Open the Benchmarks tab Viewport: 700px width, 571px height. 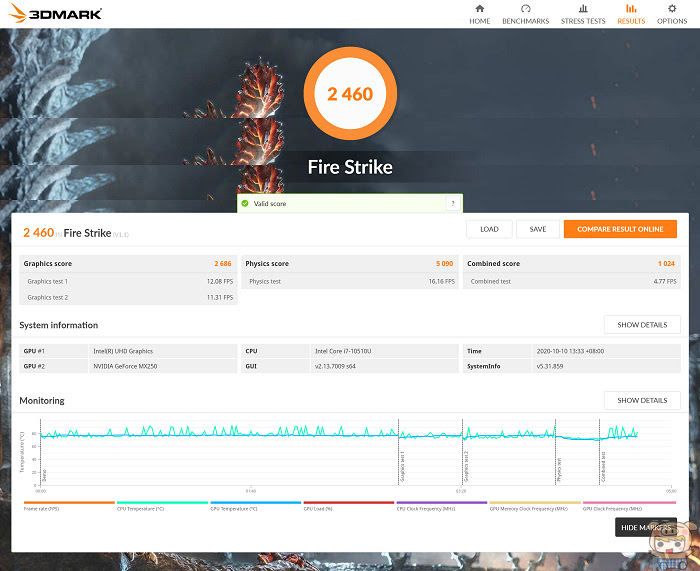tap(525, 14)
